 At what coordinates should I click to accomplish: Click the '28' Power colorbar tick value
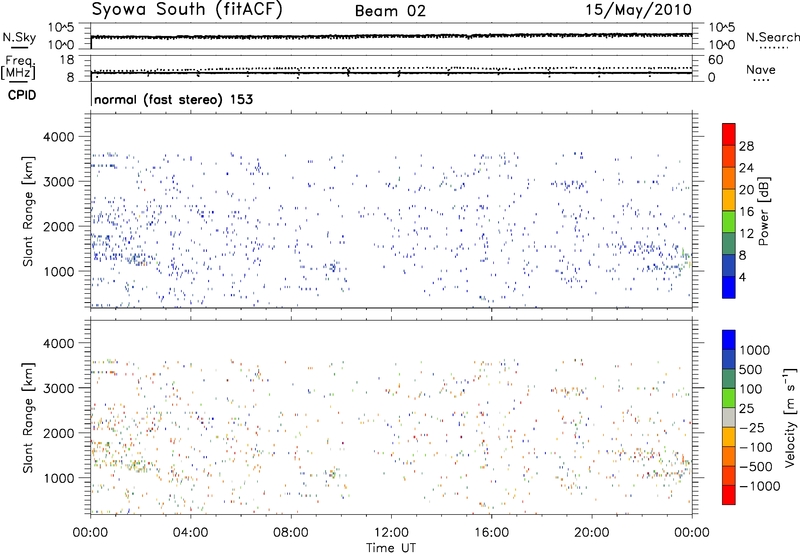[x=746, y=146]
